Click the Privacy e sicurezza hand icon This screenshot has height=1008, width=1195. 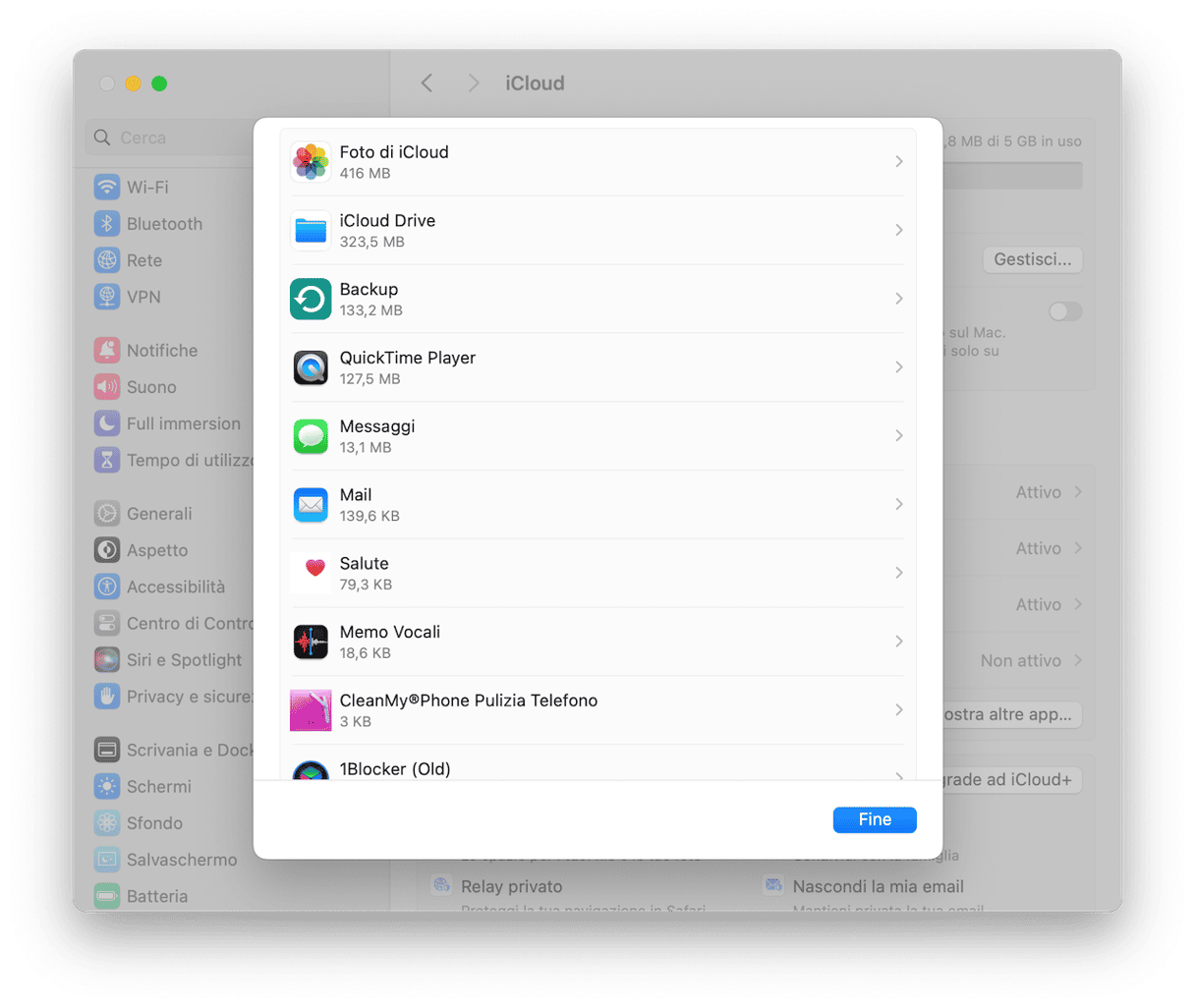pyautogui.click(x=107, y=697)
